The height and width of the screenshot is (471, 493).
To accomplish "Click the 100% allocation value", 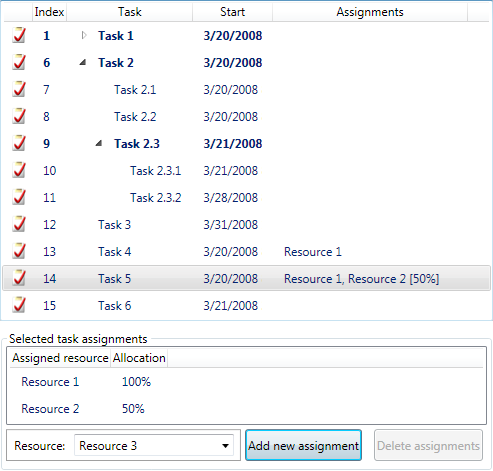I will 136,382.
